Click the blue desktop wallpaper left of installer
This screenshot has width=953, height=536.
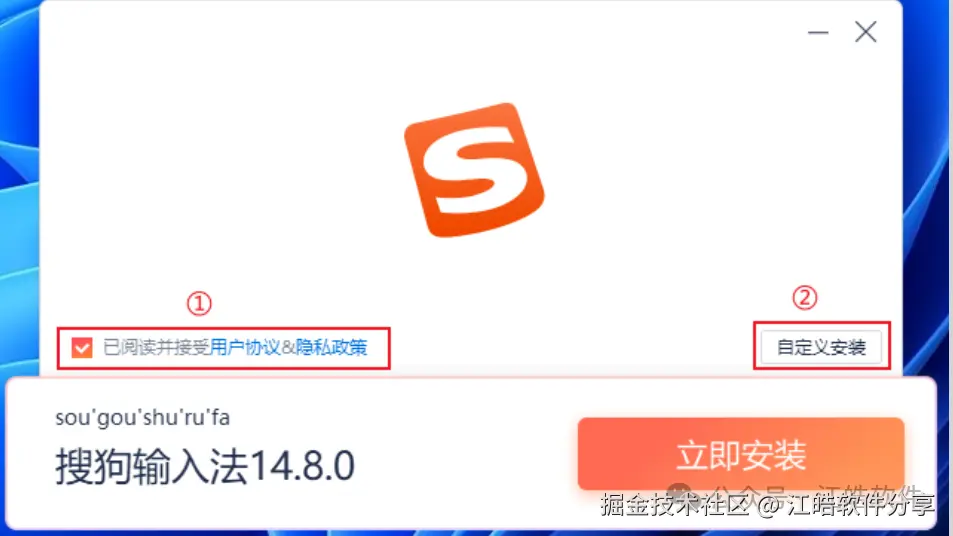(x=19, y=182)
